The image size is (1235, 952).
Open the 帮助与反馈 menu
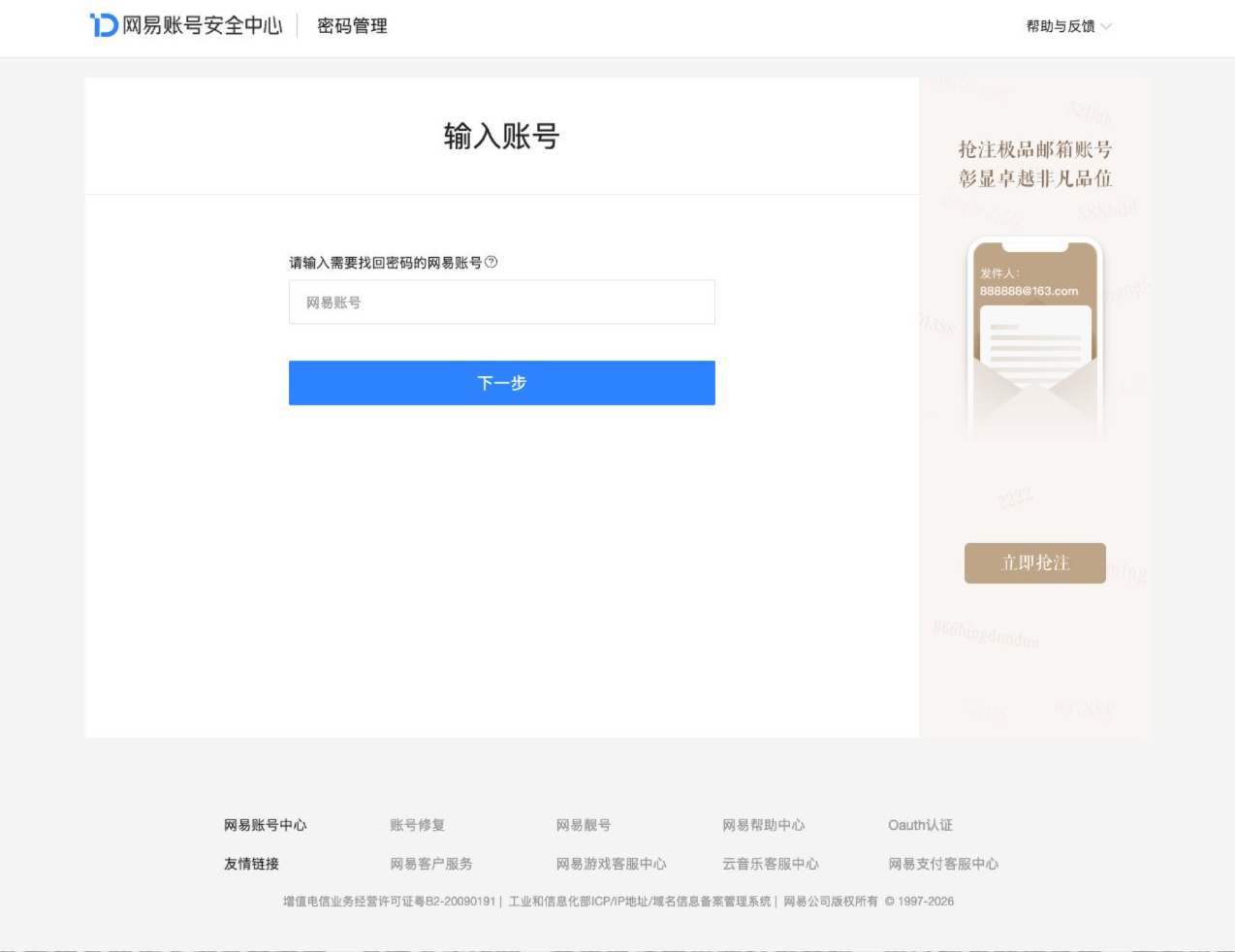pos(1061,26)
